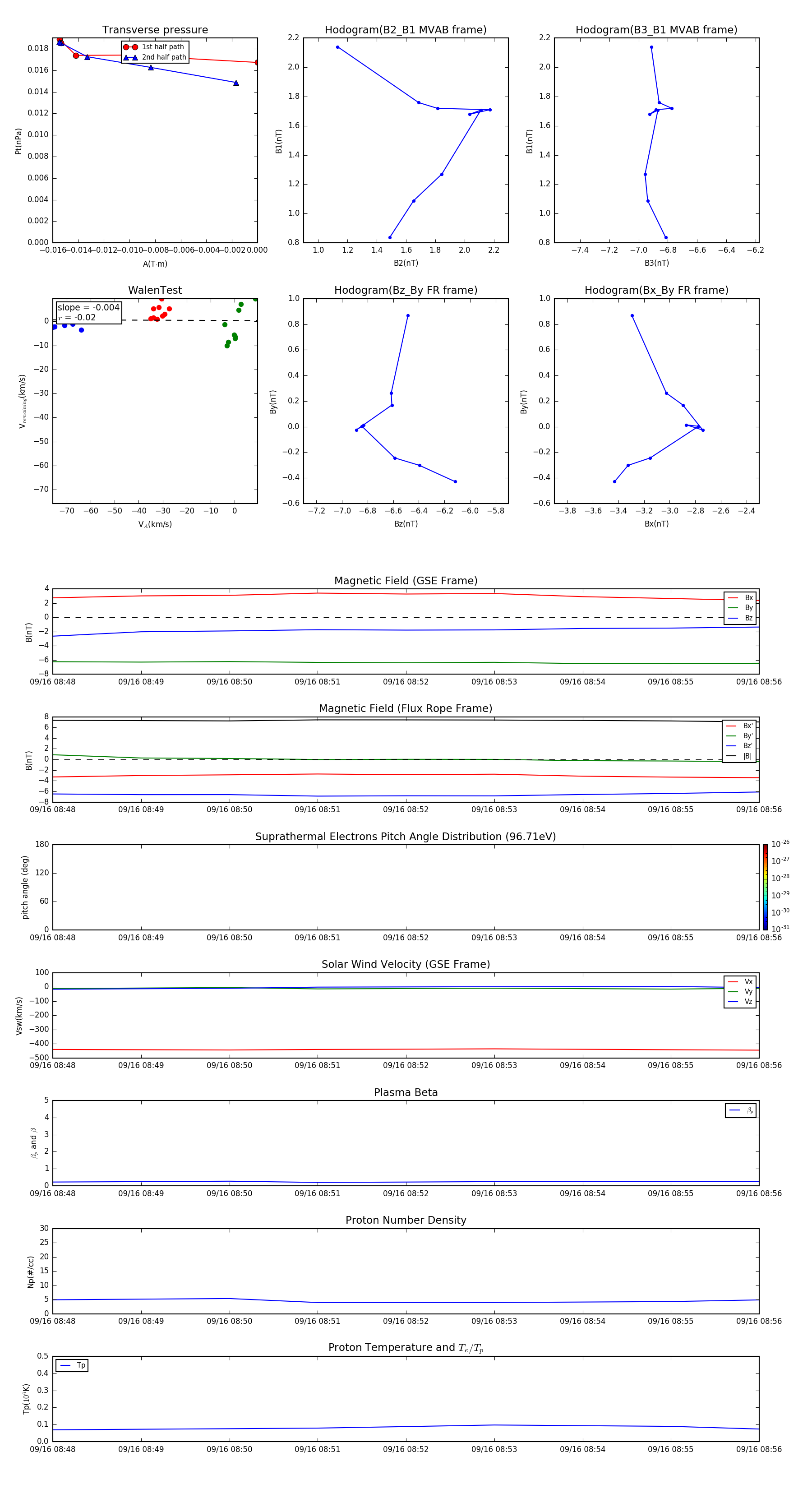Click 'Solar Wind Velocity (GSE Frame)' title

pos(406,964)
